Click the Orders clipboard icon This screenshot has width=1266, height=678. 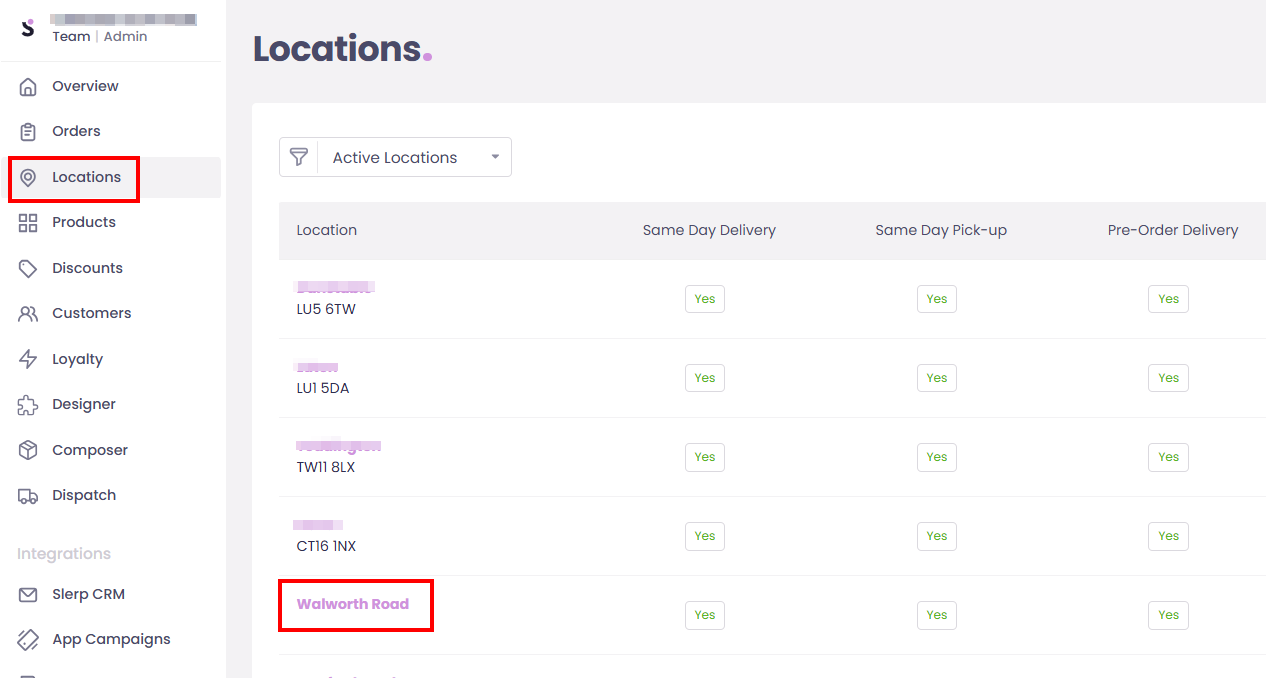pos(28,132)
